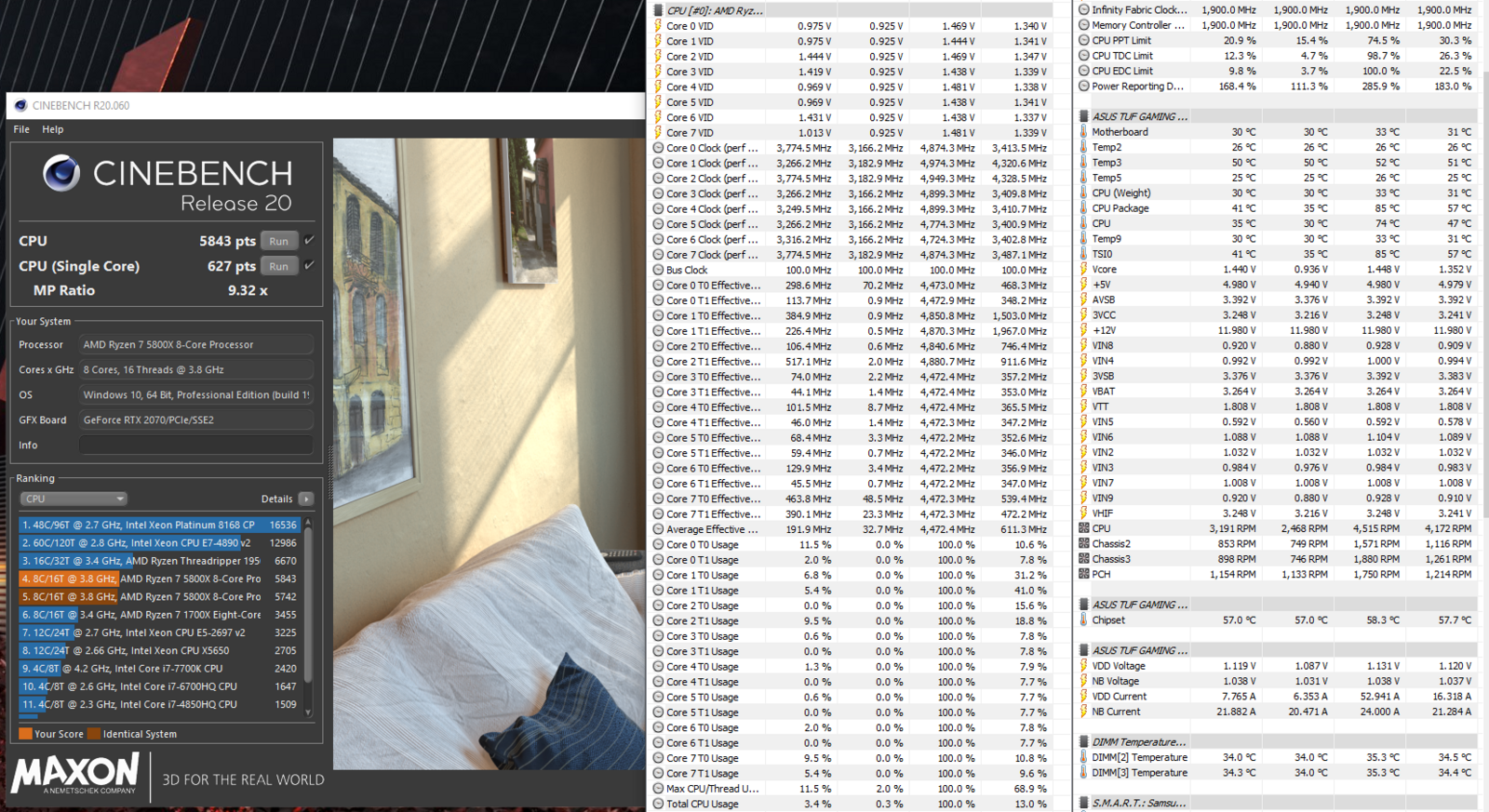This screenshot has height=812, width=1489.
Task: Open the File menu in Cinebench
Action: point(21,129)
